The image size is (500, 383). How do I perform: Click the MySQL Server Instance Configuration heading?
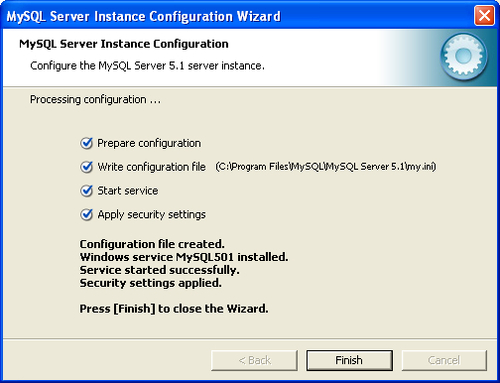[x=124, y=44]
